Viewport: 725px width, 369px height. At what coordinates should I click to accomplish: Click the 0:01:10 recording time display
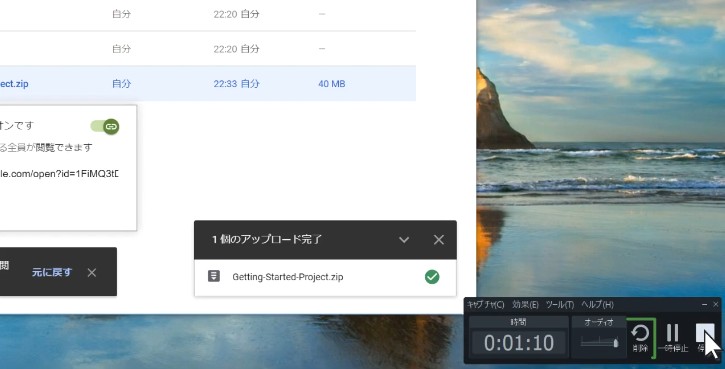(519, 343)
